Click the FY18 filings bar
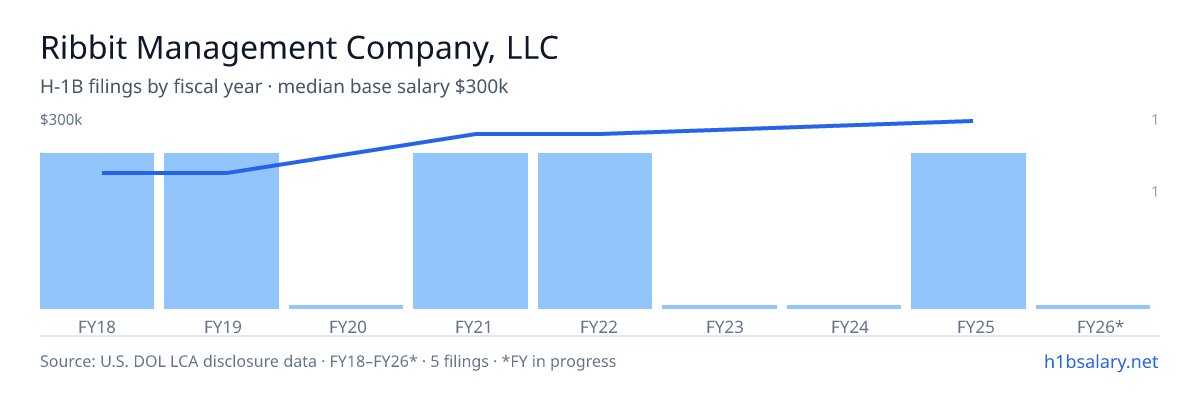Image resolution: width=1200 pixels, height=400 pixels. pos(97,231)
